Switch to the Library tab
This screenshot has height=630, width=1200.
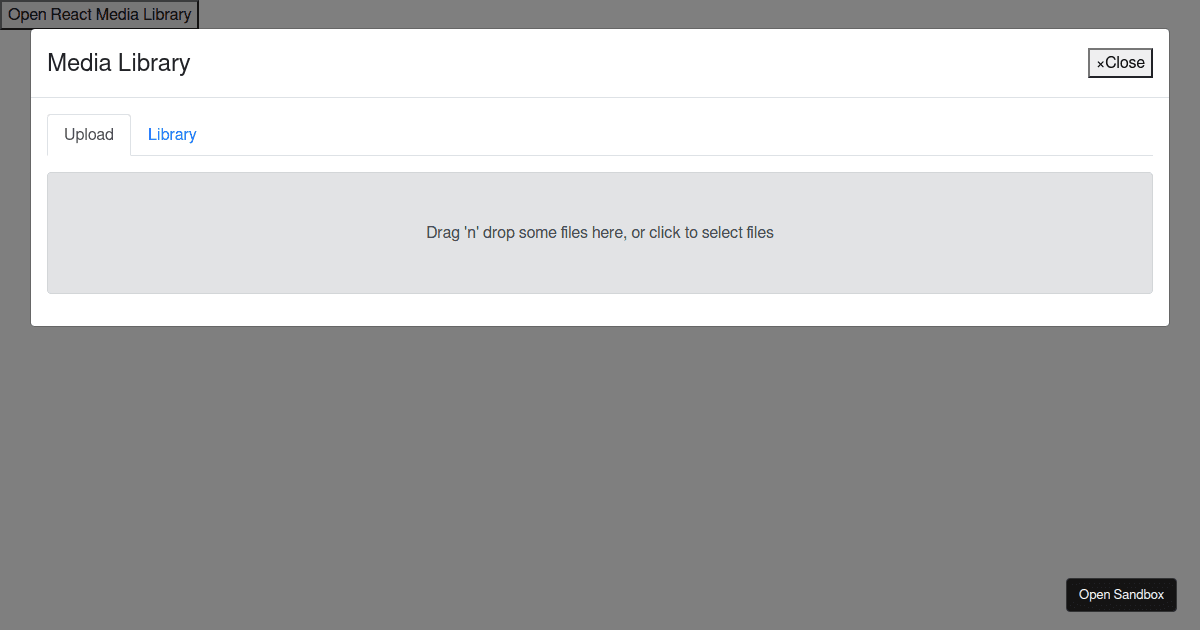point(172,134)
